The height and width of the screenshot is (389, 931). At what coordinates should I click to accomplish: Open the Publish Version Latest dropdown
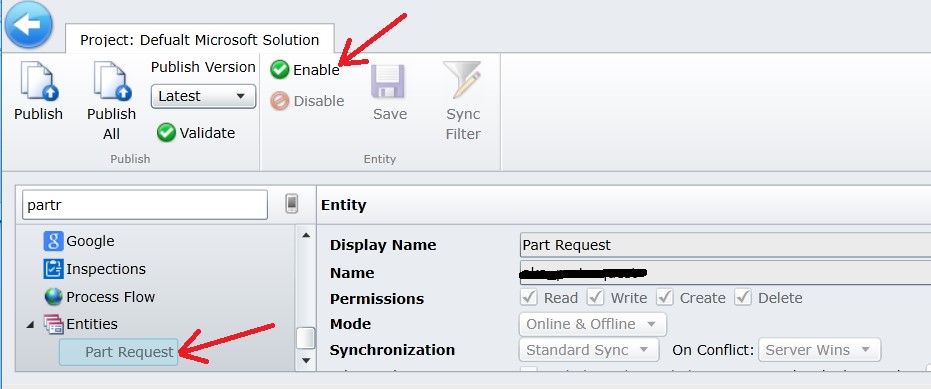click(x=203, y=96)
